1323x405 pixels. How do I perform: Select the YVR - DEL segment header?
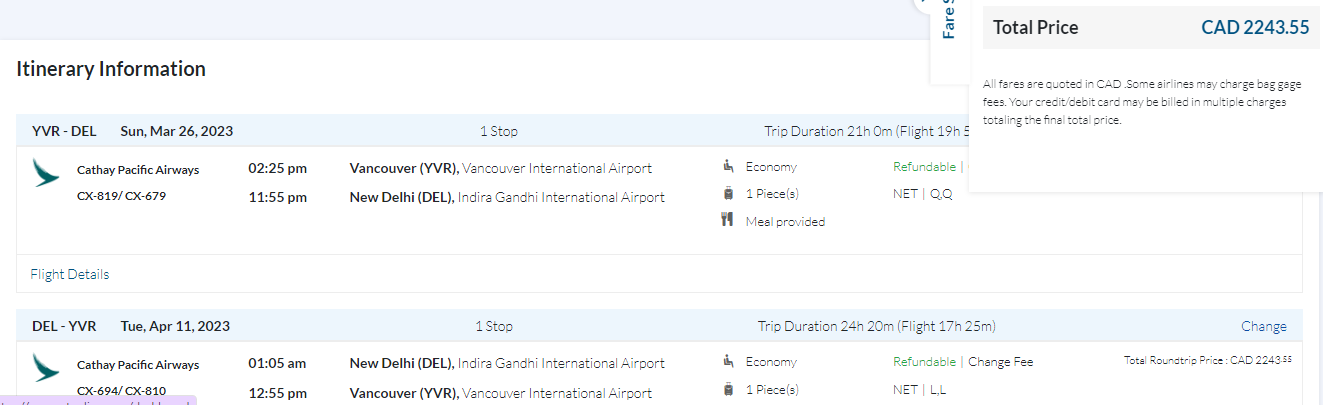pos(64,131)
